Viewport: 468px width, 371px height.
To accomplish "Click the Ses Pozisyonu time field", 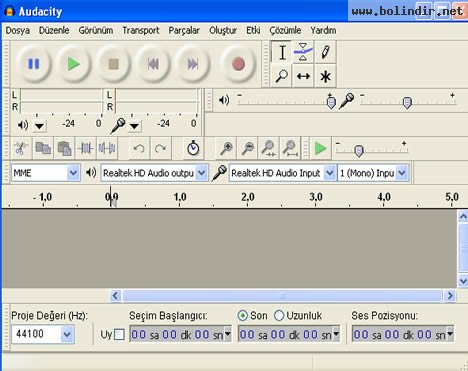I will click(403, 334).
